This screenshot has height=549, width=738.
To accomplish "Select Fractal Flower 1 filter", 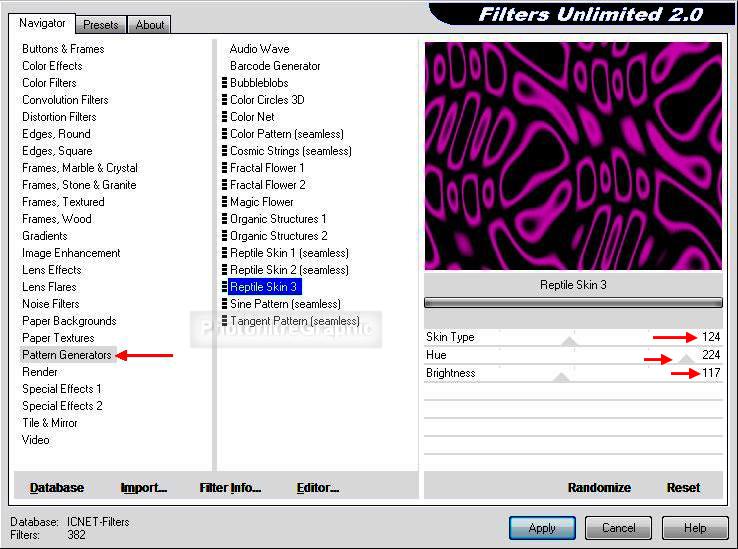I will [x=267, y=168].
